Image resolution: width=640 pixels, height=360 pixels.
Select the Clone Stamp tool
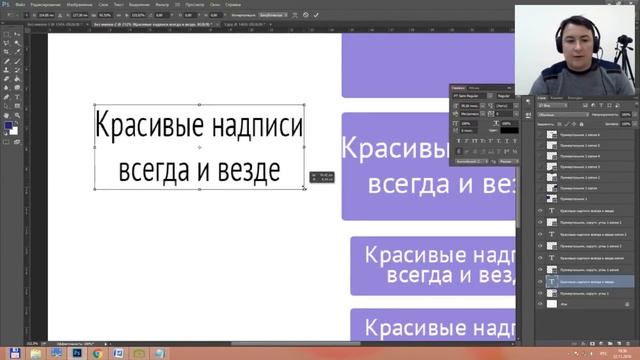[x=7, y=70]
